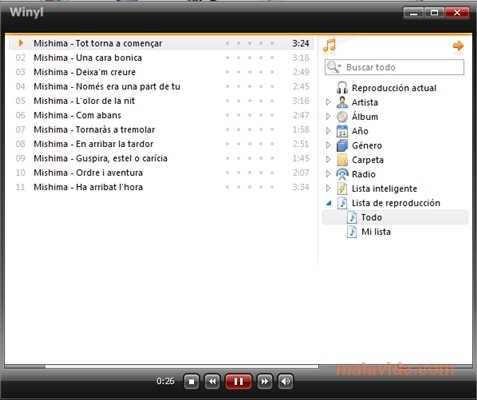
Task: Expand the Año tree node
Action: click(328, 131)
